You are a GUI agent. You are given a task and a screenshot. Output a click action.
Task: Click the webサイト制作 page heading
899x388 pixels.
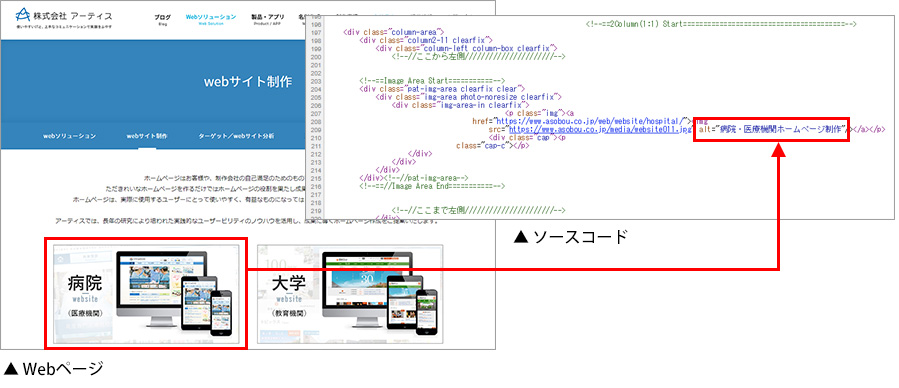point(247,82)
